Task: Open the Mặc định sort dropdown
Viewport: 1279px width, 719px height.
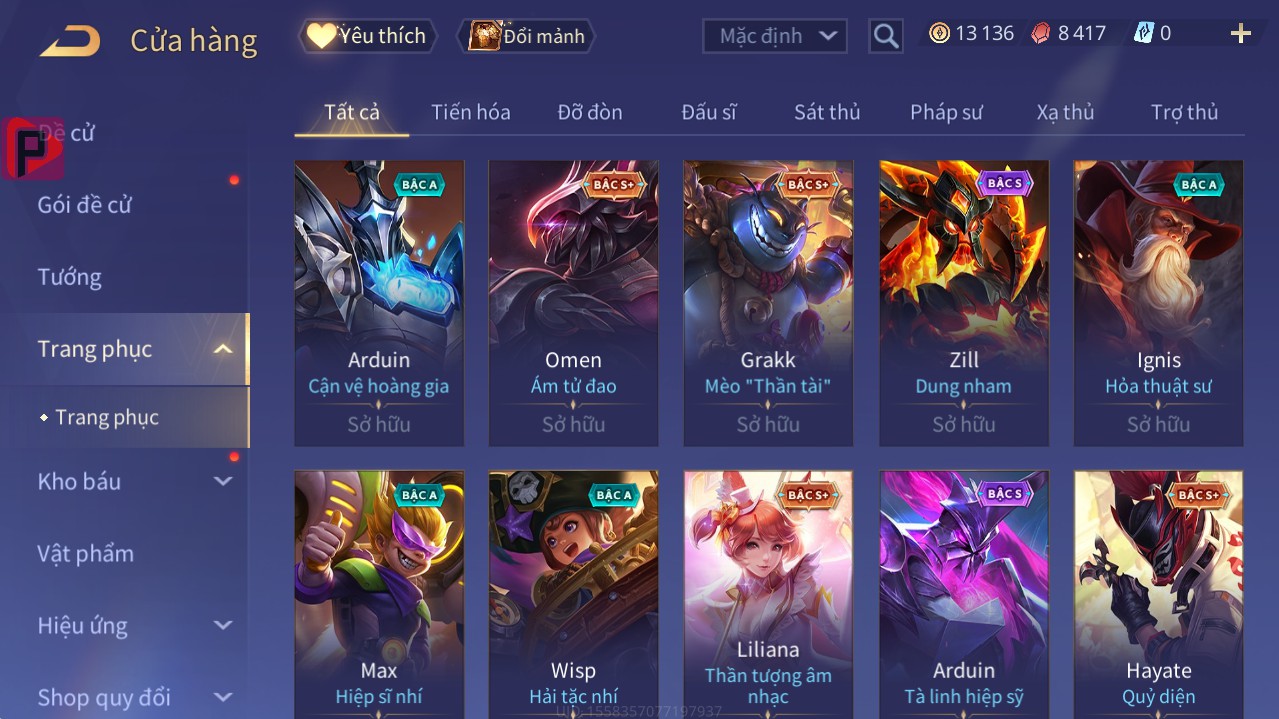Action: [775, 36]
